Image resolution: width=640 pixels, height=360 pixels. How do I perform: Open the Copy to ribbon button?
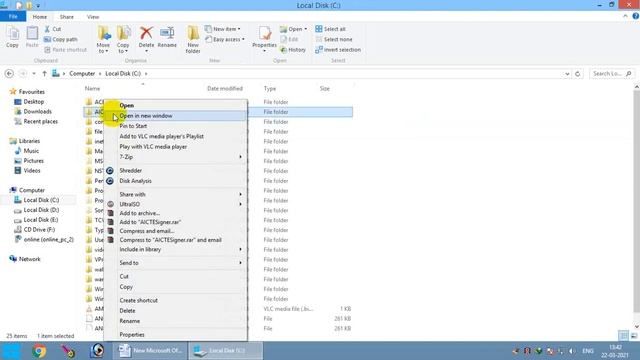(123, 39)
